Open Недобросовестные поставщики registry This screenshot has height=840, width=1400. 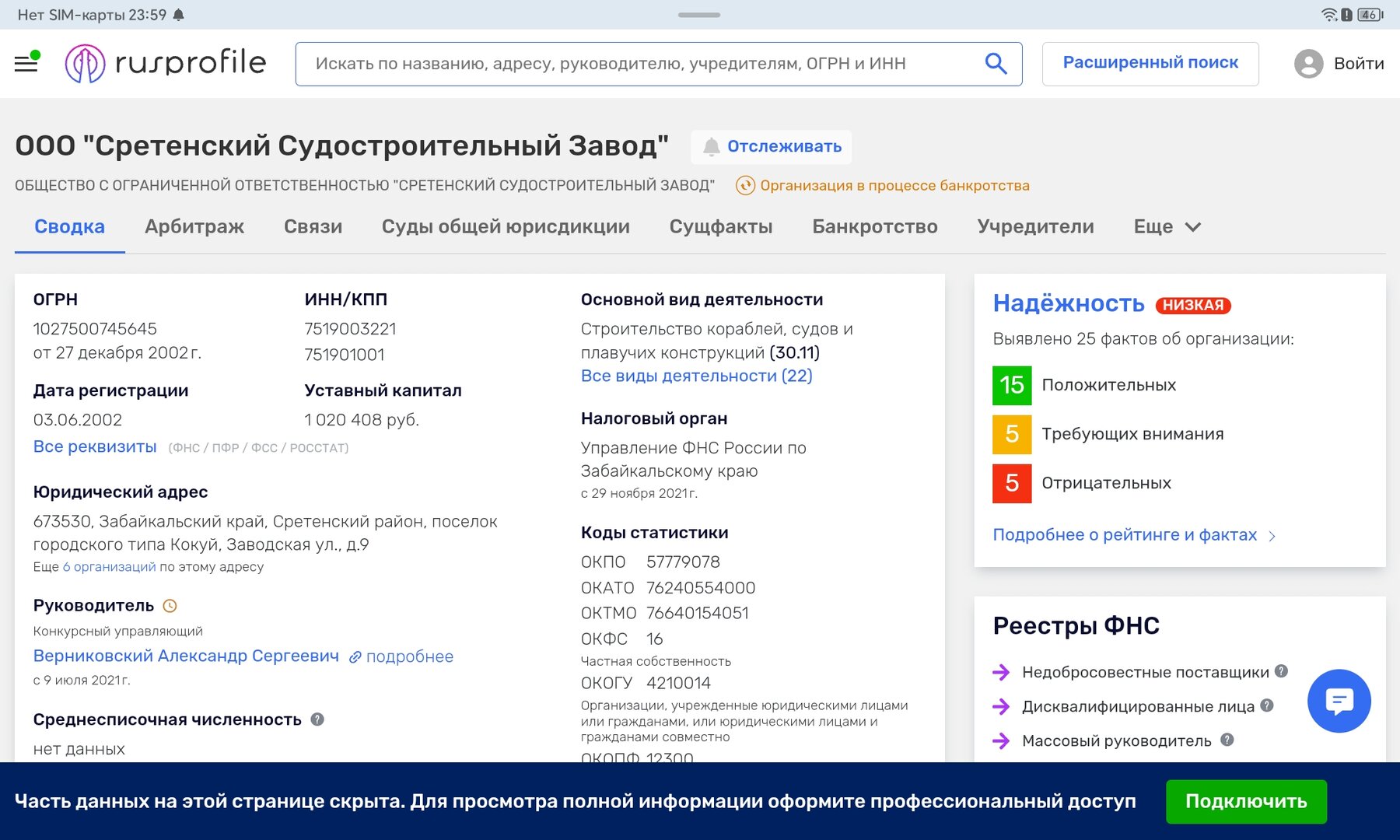[1146, 672]
